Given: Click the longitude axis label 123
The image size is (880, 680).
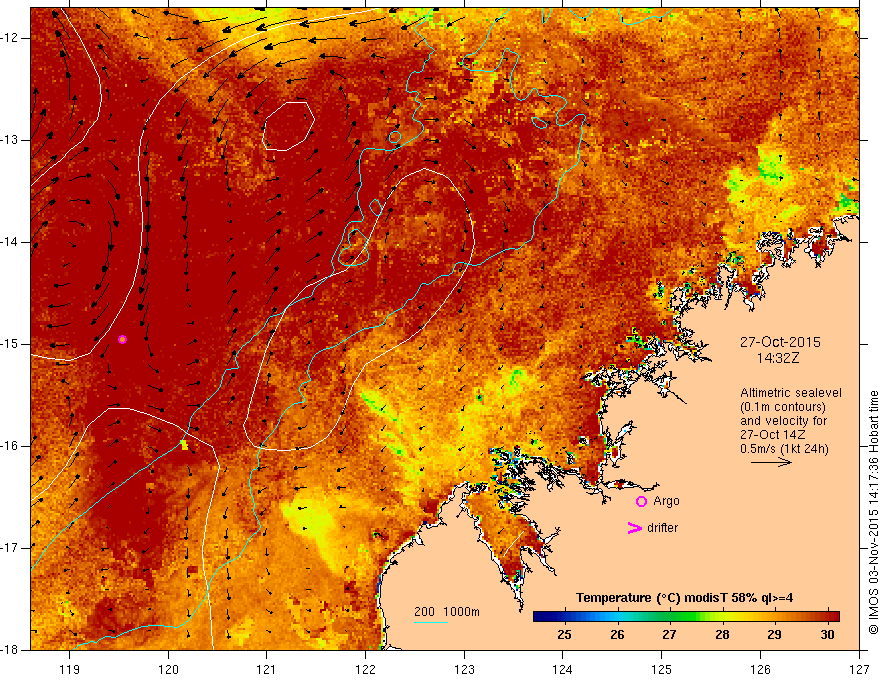Looking at the screenshot, I should (x=464, y=669).
